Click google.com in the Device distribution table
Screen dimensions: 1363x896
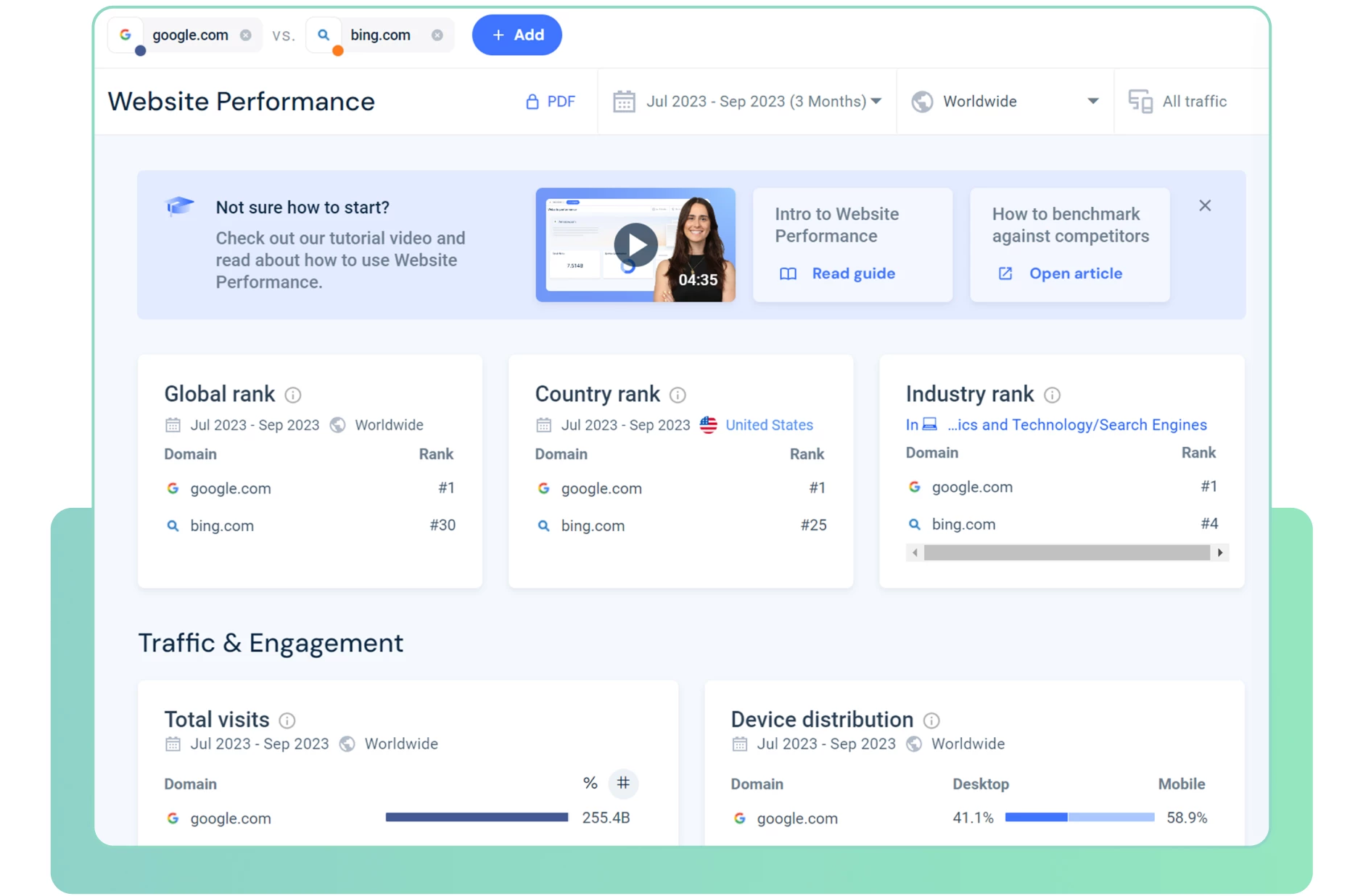click(x=797, y=819)
